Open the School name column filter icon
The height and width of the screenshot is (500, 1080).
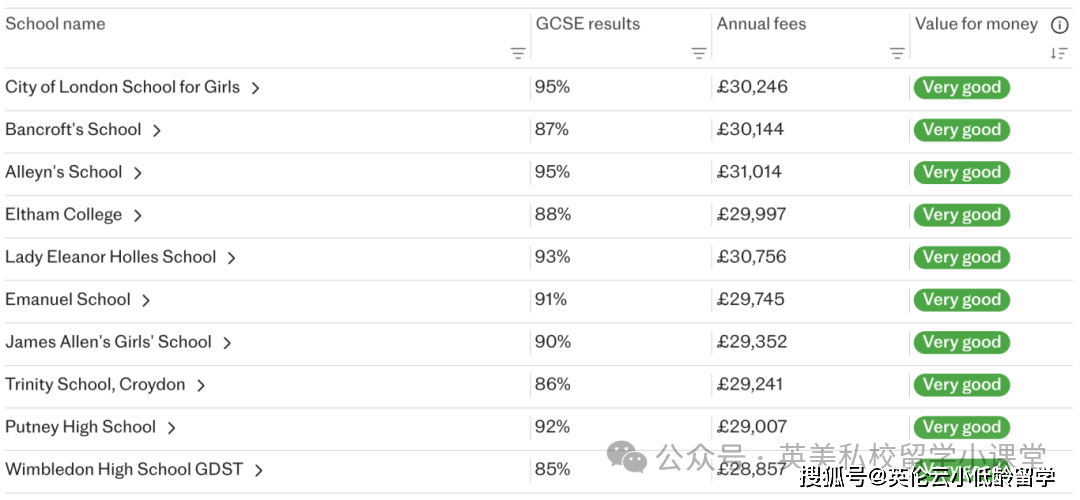518,54
